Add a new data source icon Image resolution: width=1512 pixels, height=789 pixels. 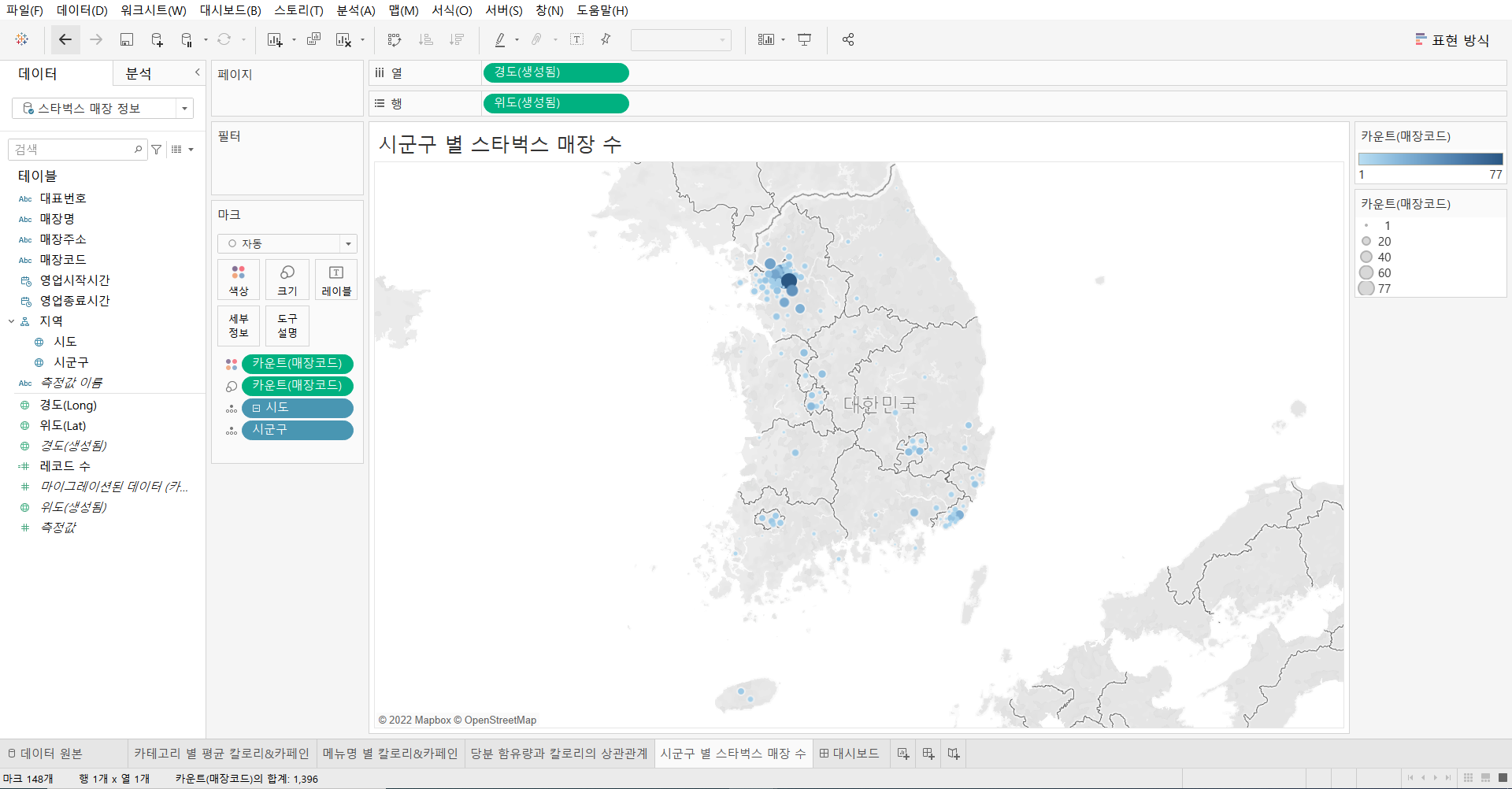pos(157,39)
